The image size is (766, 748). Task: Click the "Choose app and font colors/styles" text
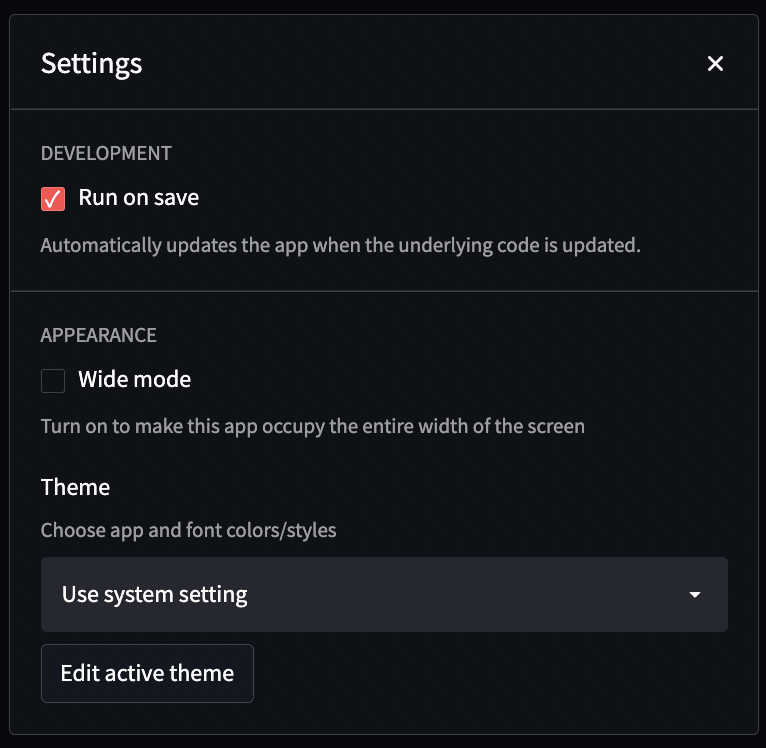[188, 530]
